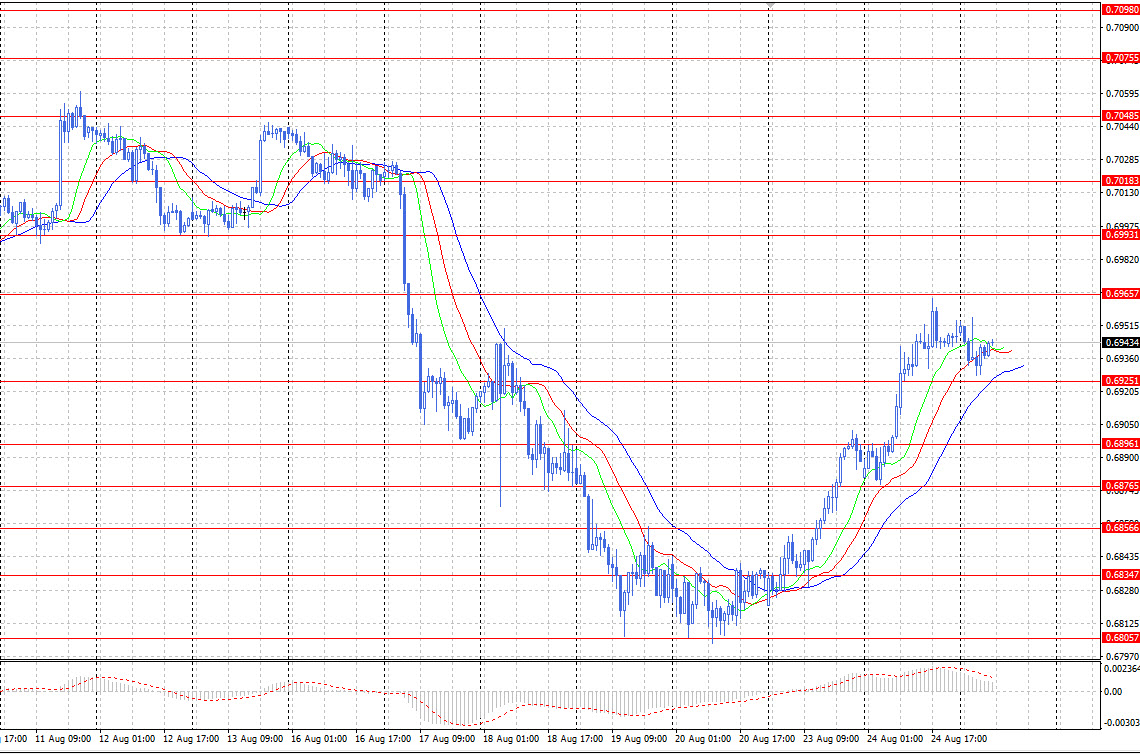This screenshot has height=754, width=1140.
Task: Select the 24 Aug 01:00 time label
Action: coord(895,739)
